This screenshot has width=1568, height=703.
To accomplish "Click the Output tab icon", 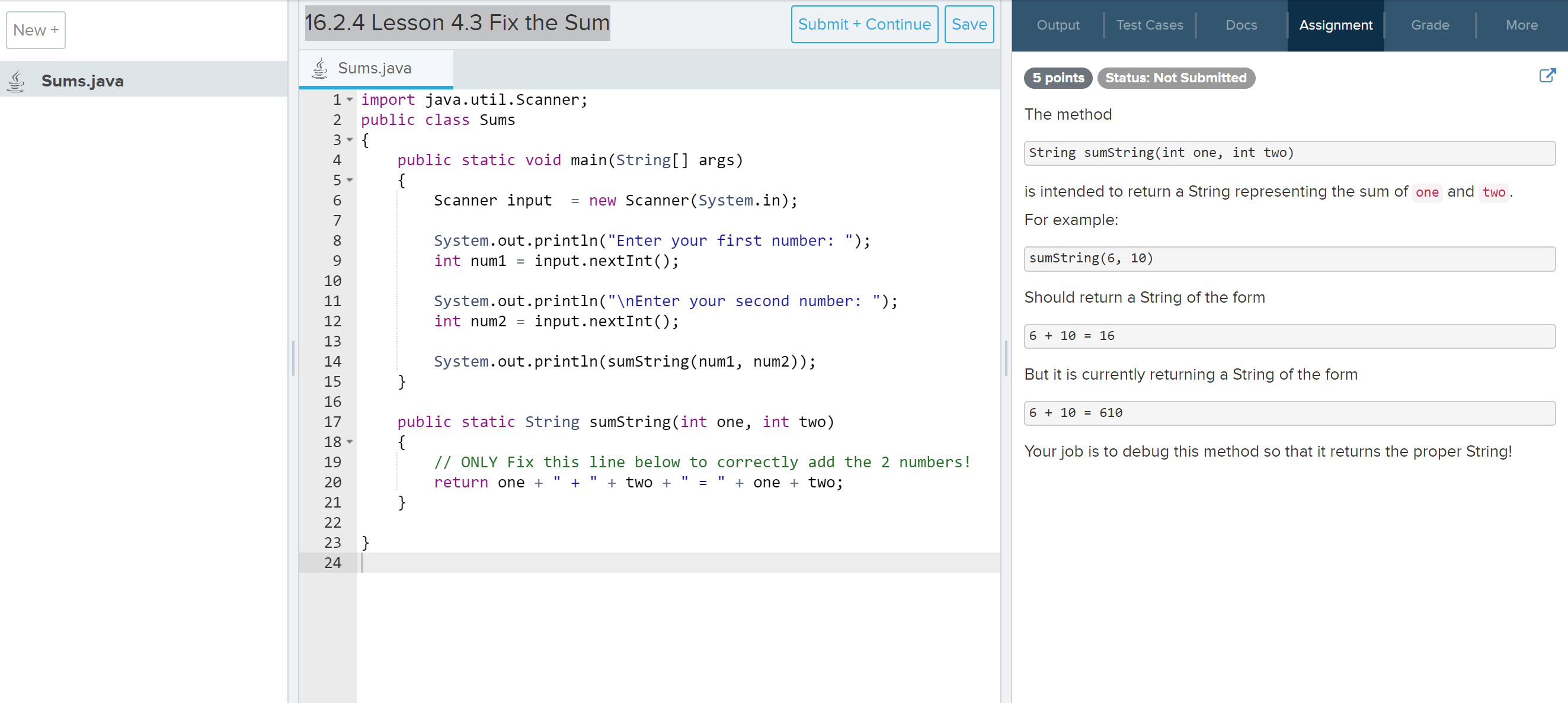I will click(1058, 25).
